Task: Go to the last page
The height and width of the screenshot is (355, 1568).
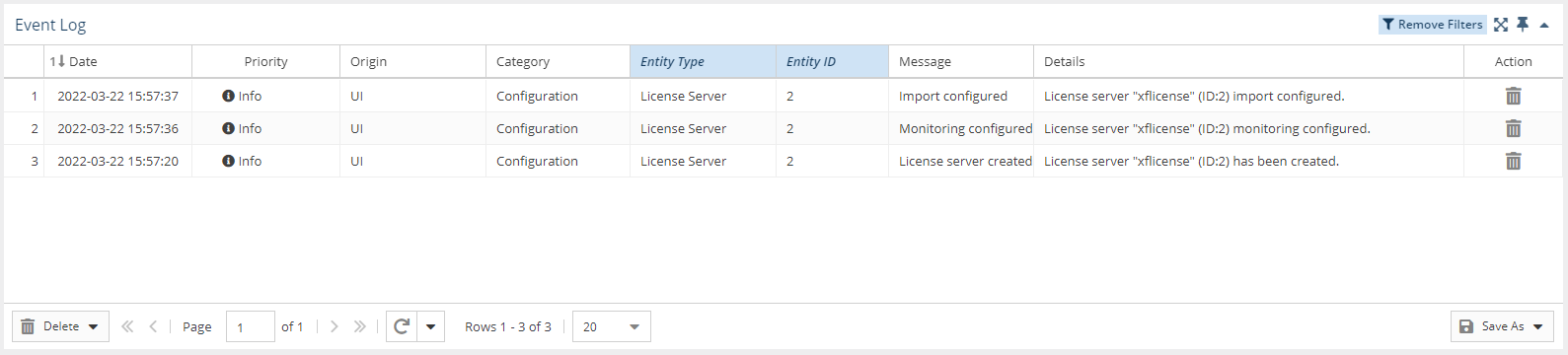Action: click(x=360, y=326)
